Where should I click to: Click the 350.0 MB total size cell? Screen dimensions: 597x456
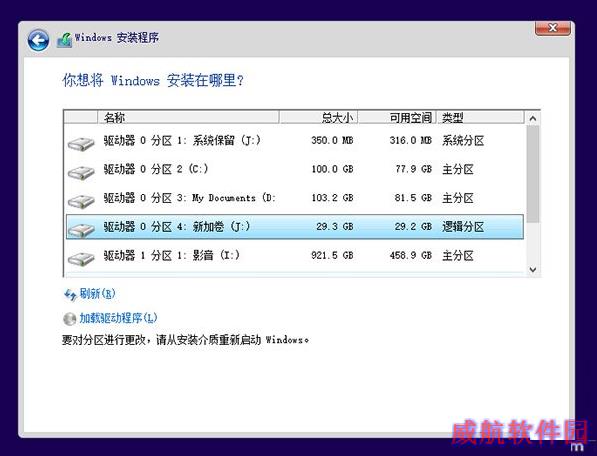pyautogui.click(x=332, y=140)
